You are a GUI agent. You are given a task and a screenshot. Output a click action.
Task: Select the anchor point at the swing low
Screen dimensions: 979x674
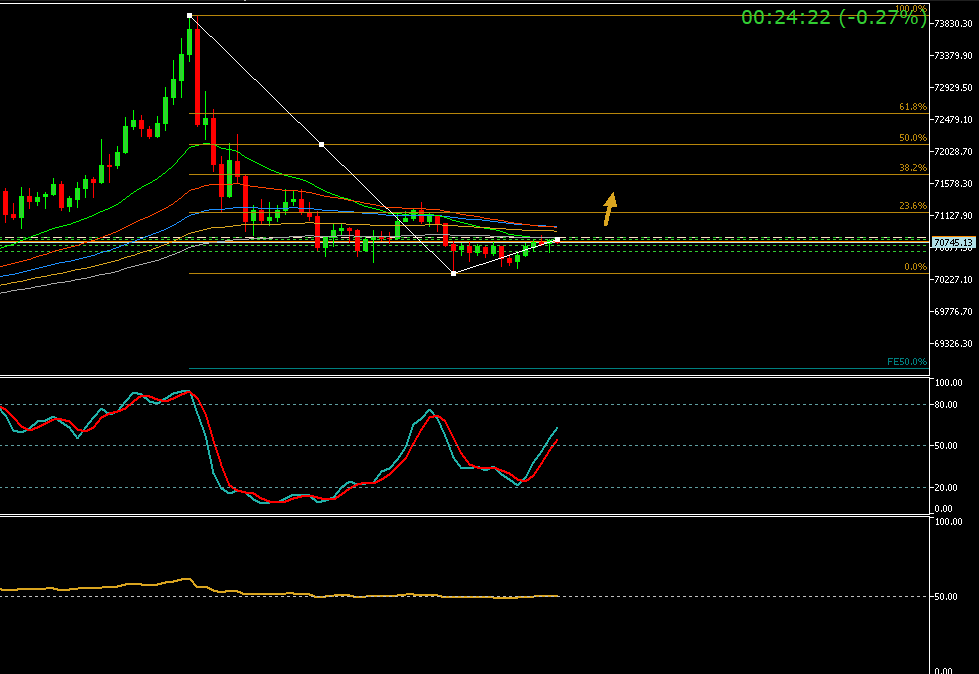(x=454, y=273)
